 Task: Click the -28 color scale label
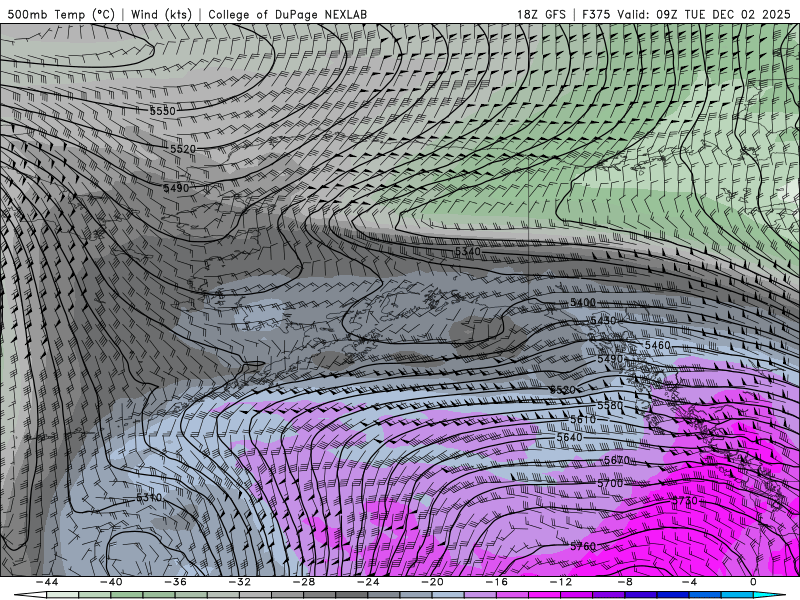[x=304, y=582]
